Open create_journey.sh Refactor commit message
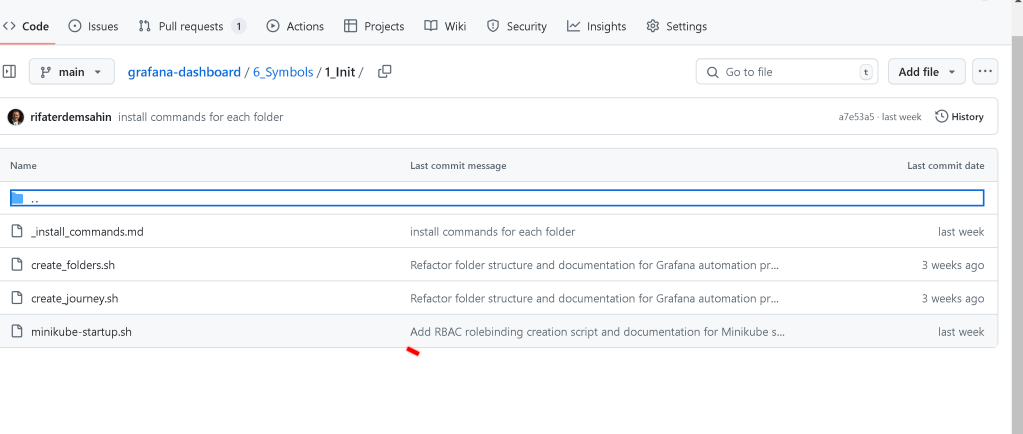The height and width of the screenshot is (434, 1023). tap(594, 298)
